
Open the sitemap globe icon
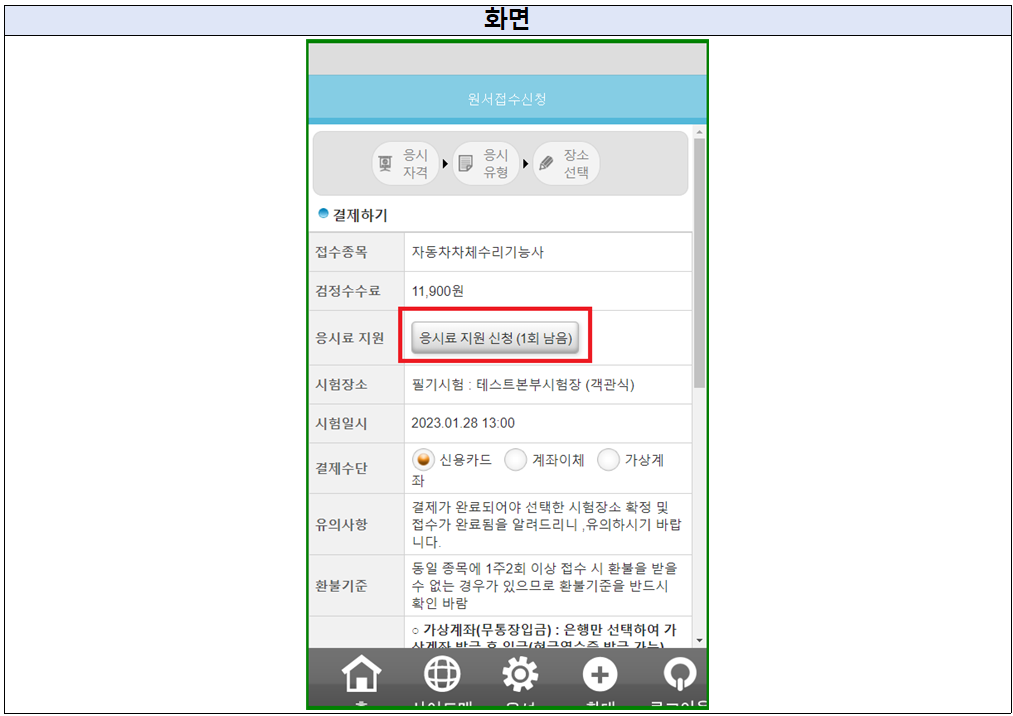(x=442, y=673)
